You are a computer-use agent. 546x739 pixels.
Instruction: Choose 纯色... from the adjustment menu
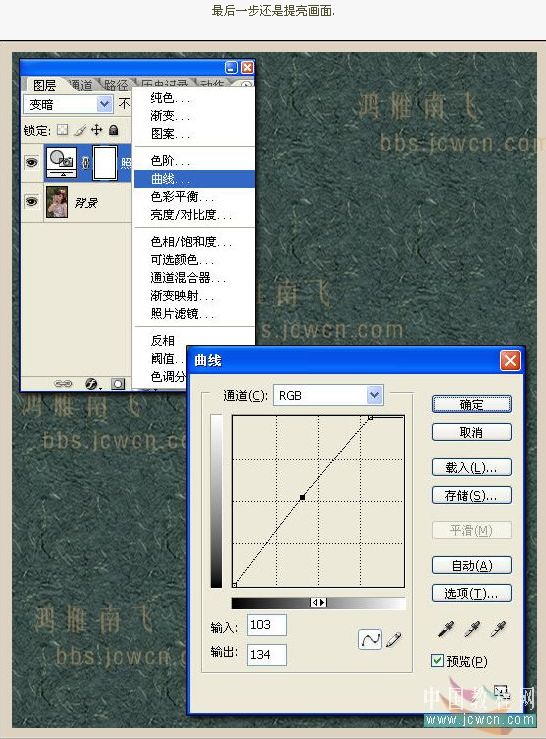coord(194,98)
